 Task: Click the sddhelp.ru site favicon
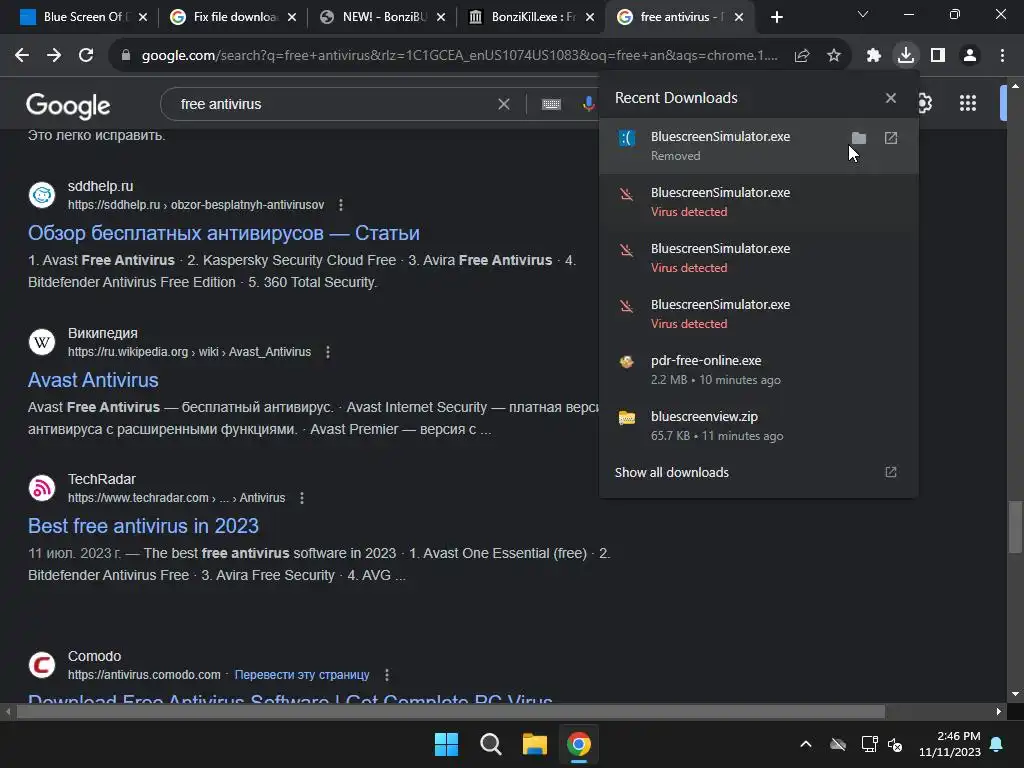pos(42,195)
